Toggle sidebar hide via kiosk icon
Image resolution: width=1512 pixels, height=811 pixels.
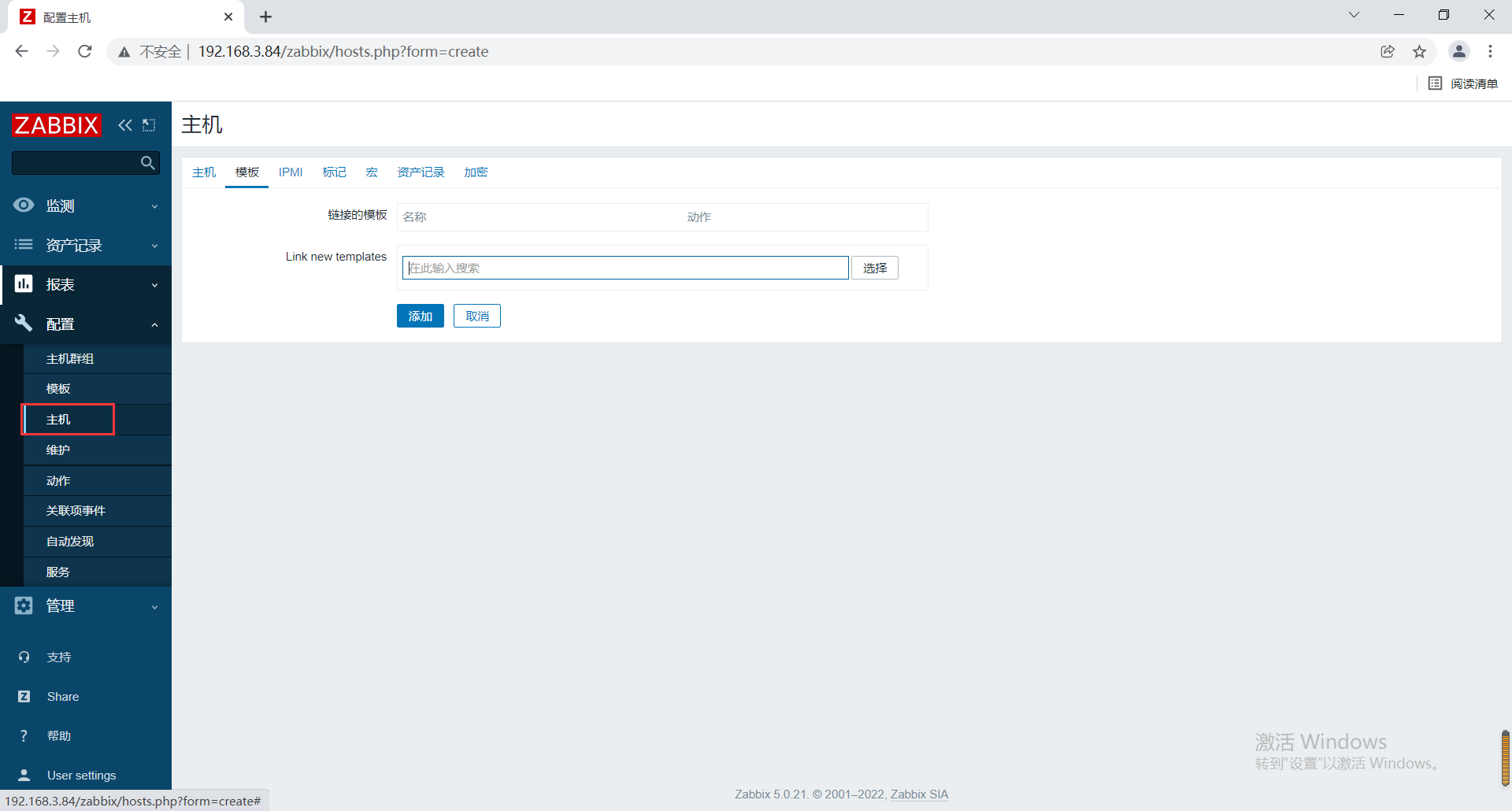coord(149,125)
